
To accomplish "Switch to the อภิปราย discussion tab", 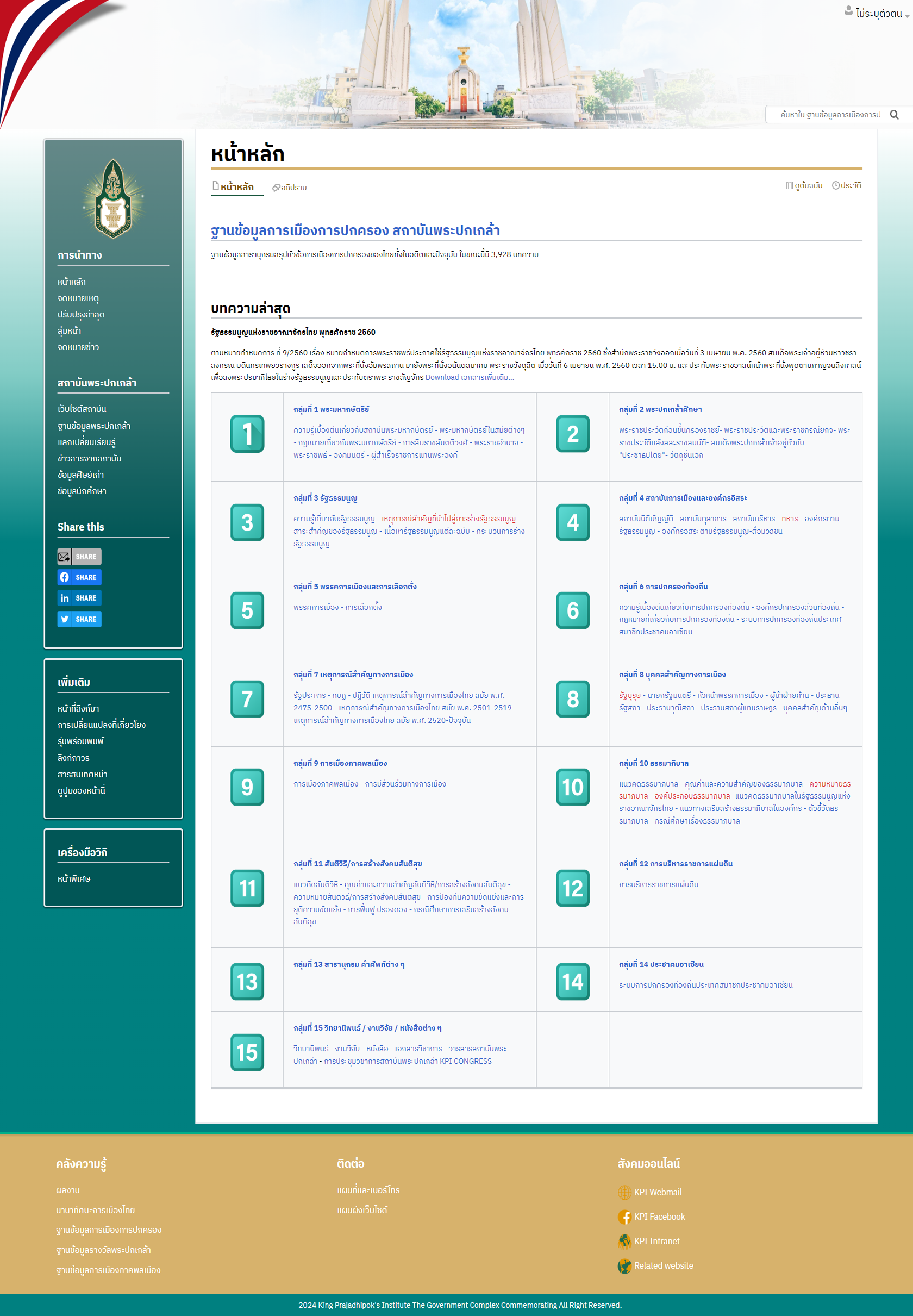I will [x=290, y=188].
